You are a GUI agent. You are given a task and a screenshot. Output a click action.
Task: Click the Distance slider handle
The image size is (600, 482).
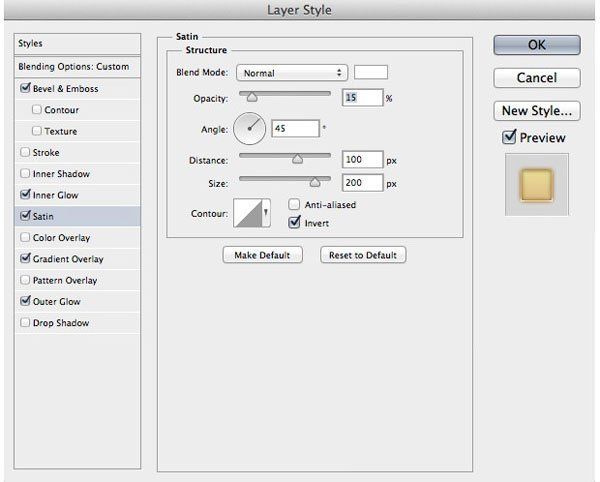coord(297,160)
